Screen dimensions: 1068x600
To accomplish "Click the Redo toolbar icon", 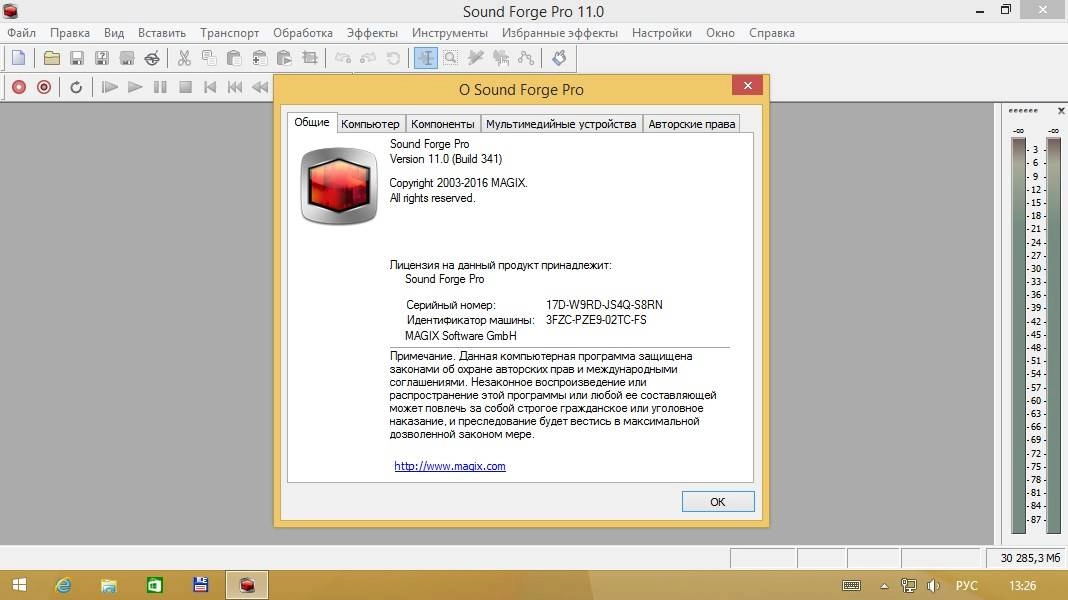I will pos(368,58).
